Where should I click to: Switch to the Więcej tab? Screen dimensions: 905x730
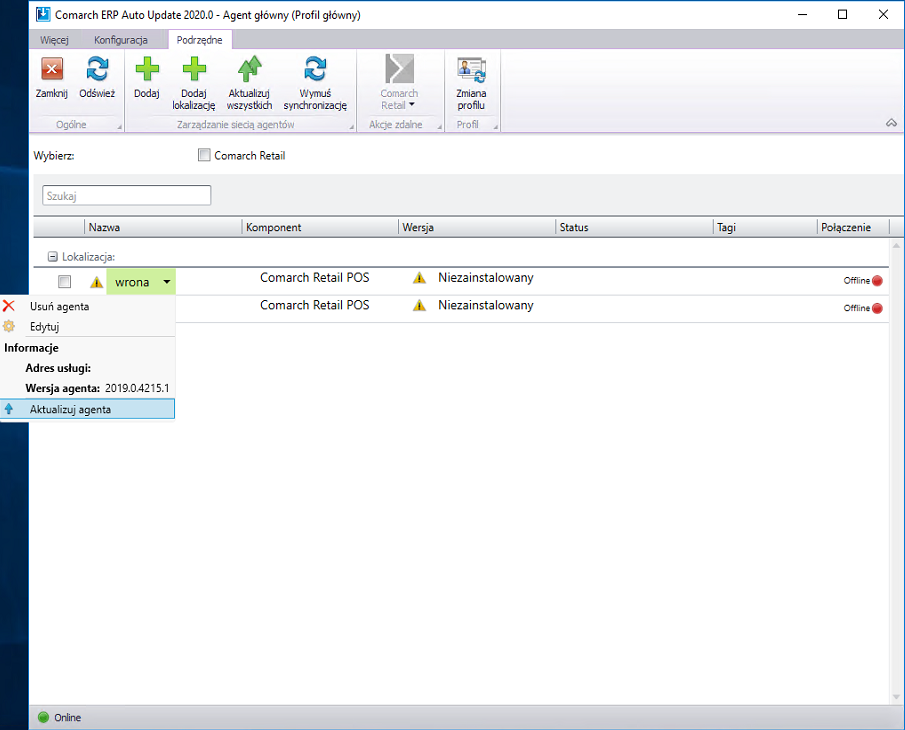(x=54, y=40)
